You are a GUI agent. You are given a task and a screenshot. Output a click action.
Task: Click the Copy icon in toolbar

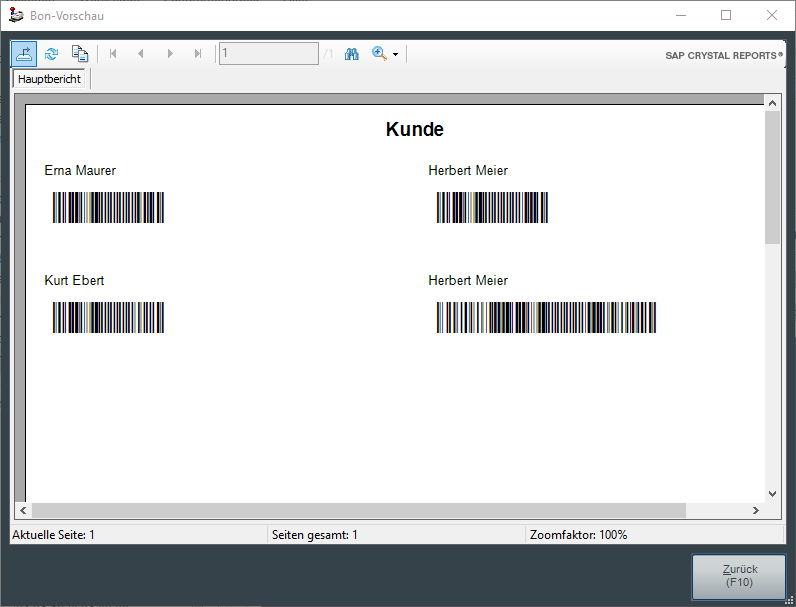click(80, 54)
